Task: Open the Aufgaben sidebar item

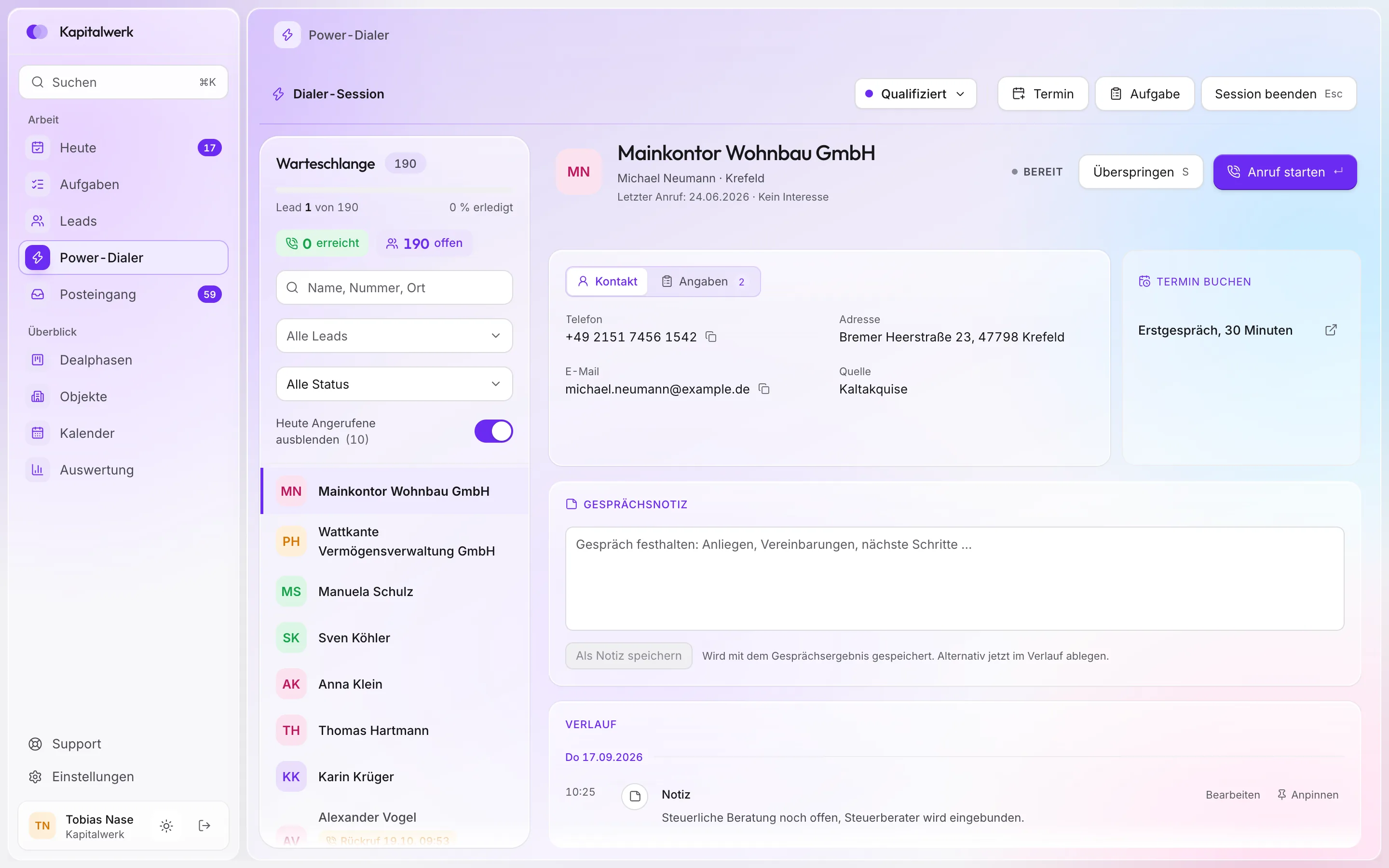Action: 123,184
